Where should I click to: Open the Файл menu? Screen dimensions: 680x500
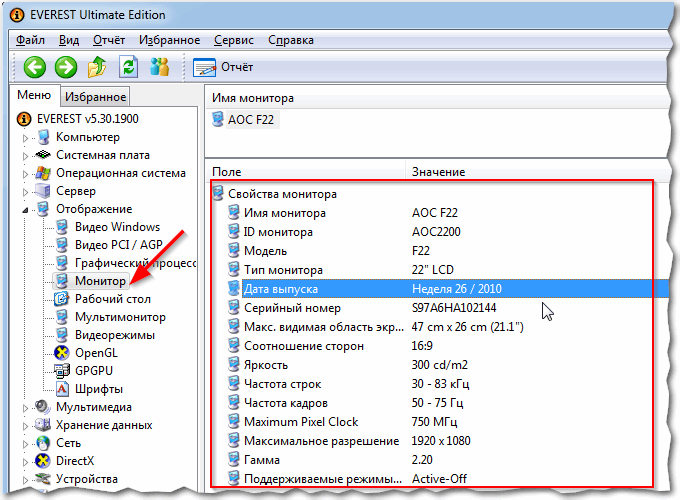[30, 40]
